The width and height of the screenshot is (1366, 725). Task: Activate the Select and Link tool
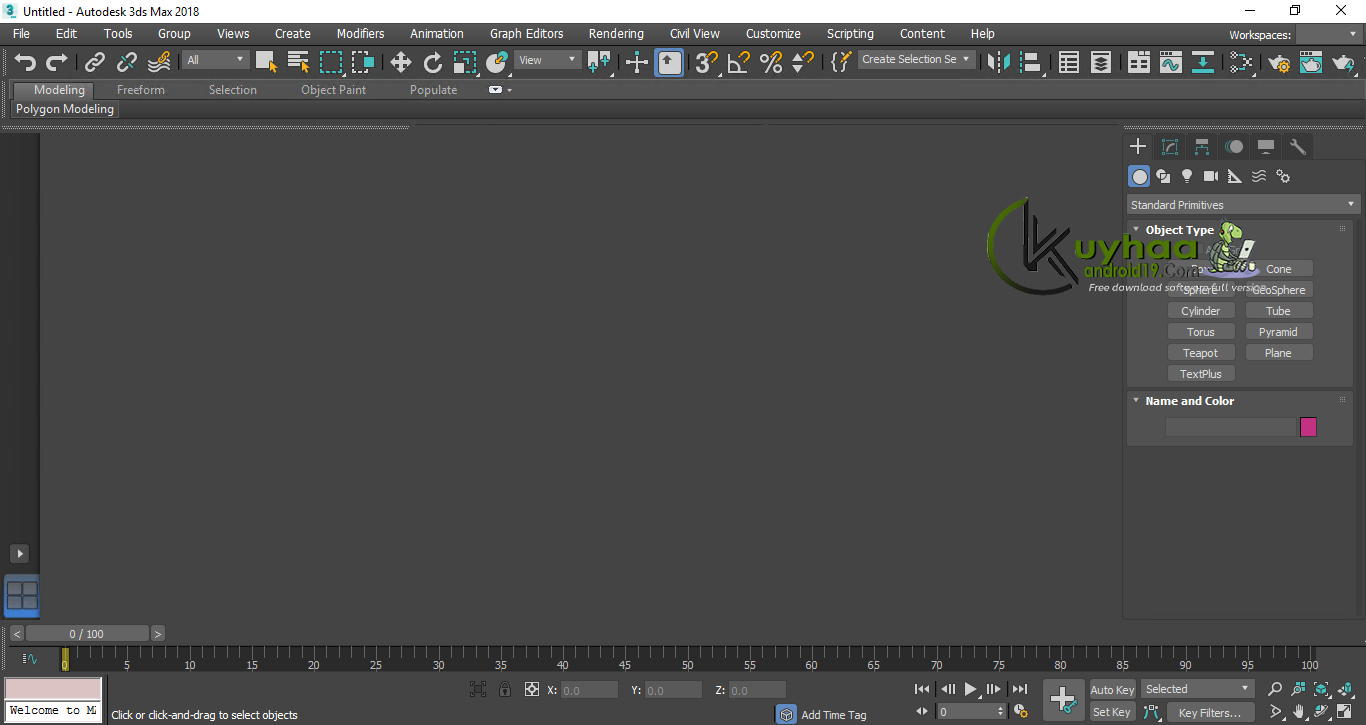(95, 63)
